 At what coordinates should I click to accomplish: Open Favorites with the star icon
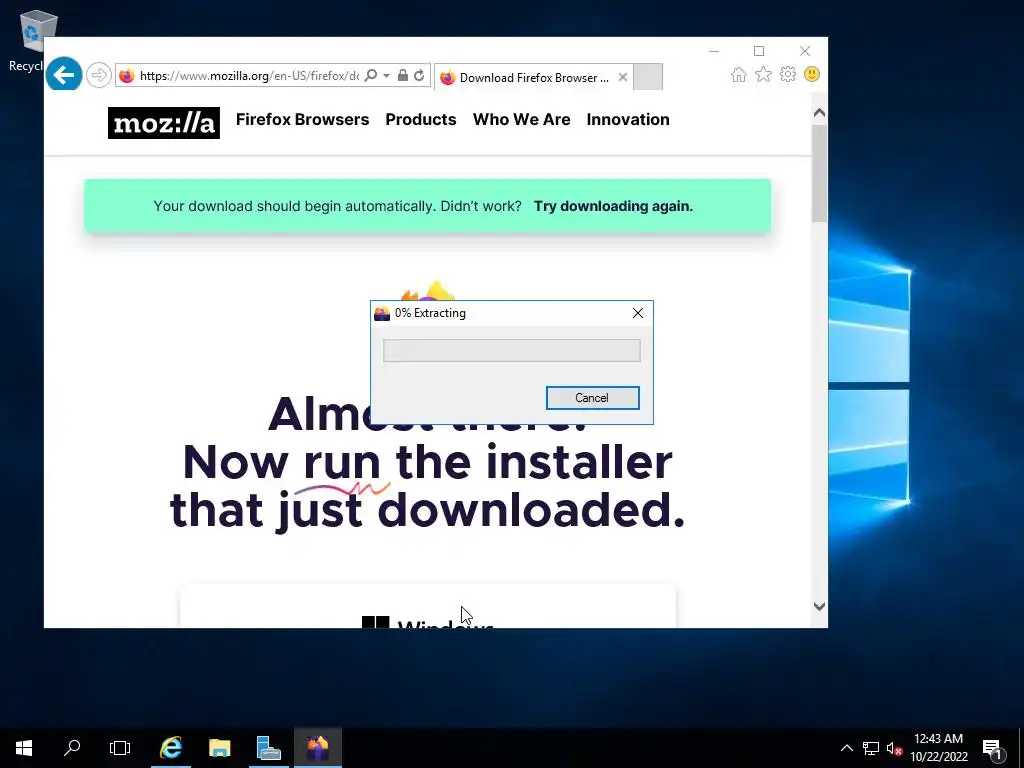point(763,74)
